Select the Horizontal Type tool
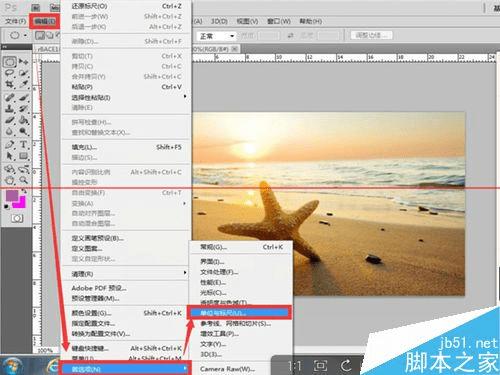Image resolution: width=500 pixels, height=375 pixels. tap(23, 145)
